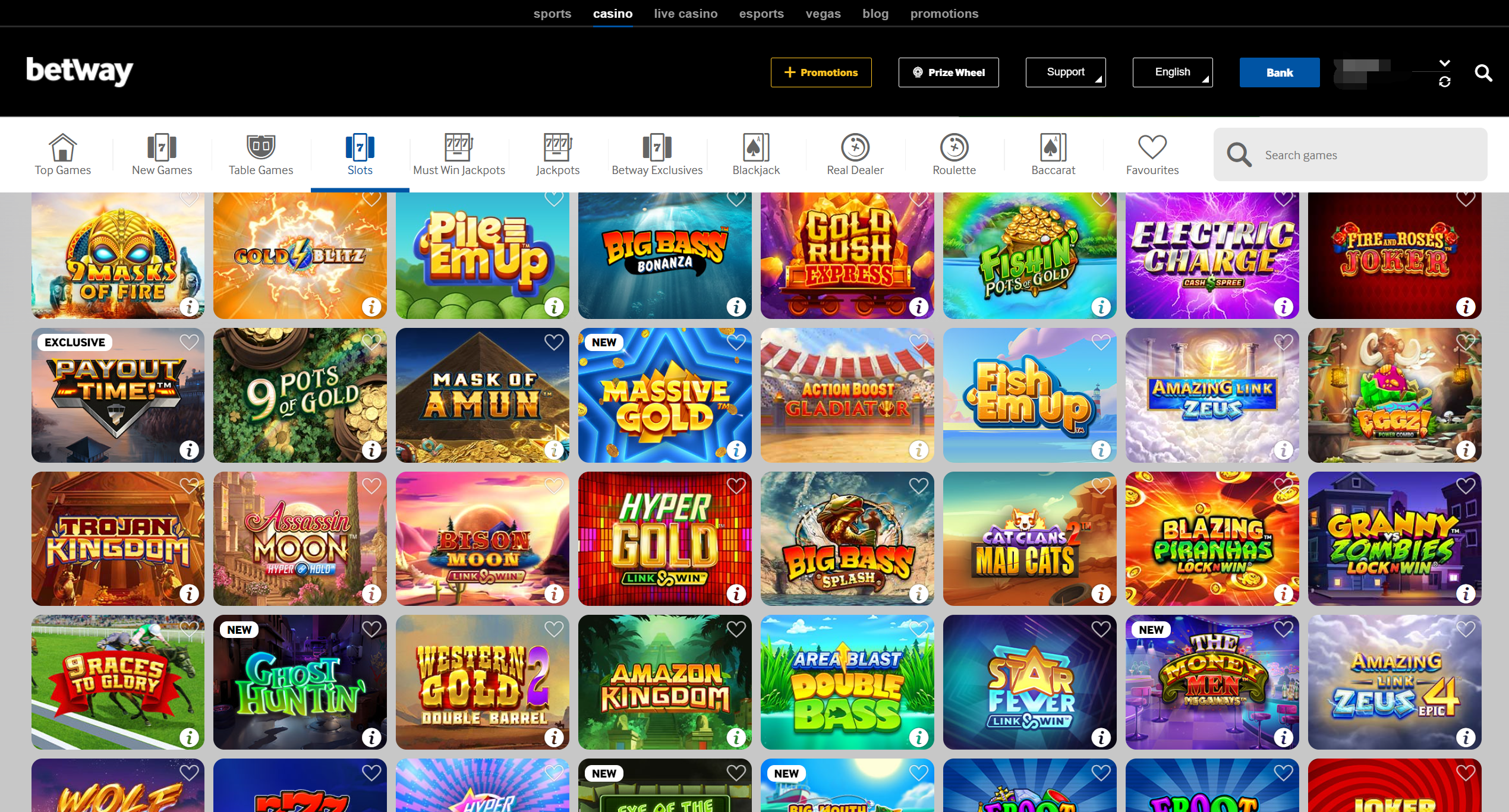Open Must Win Jackpots category
This screenshot has width=1509, height=812.
459,155
